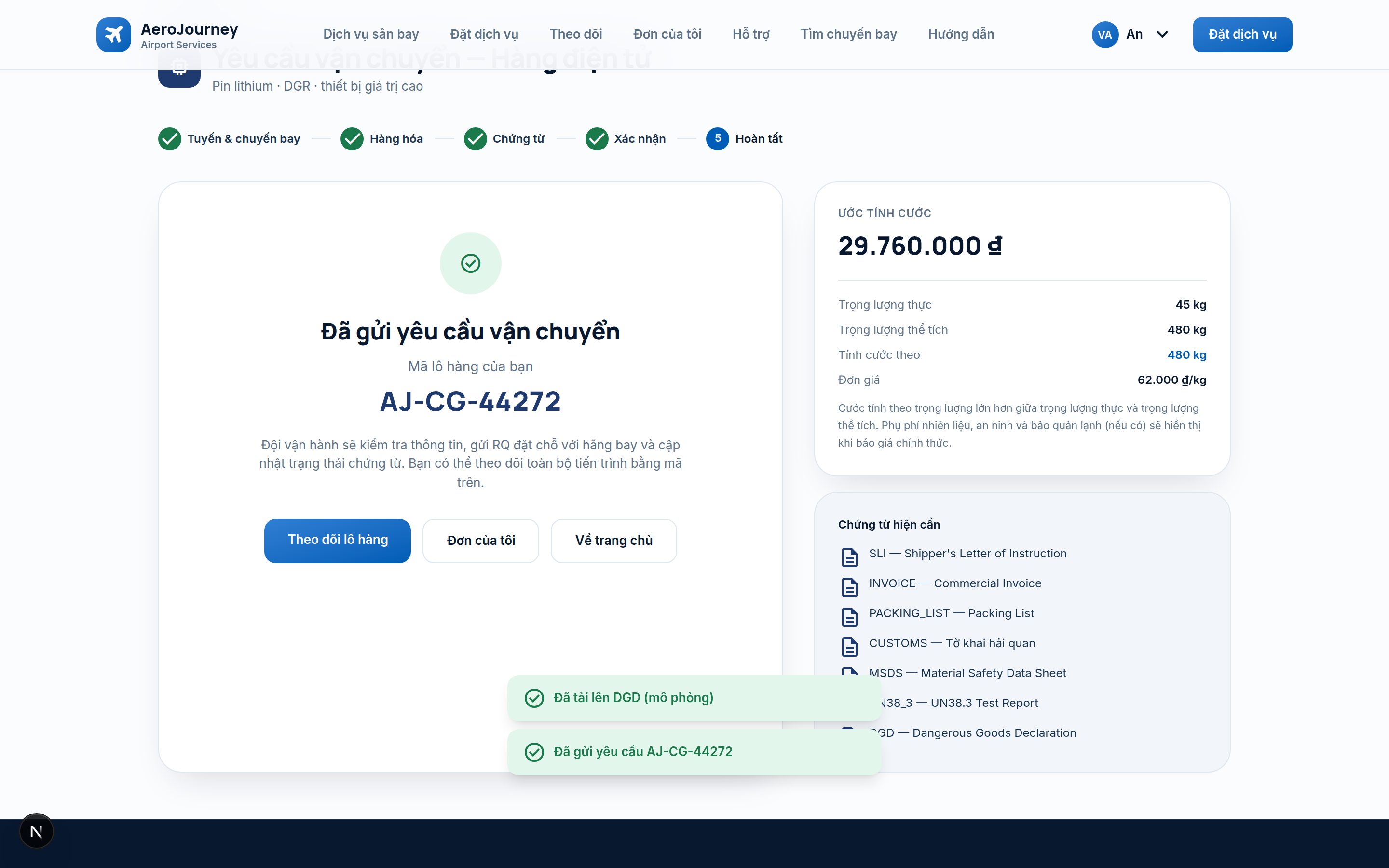1389x868 pixels.
Task: Click the Tính cước theo 480 kg value
Action: (x=1186, y=355)
